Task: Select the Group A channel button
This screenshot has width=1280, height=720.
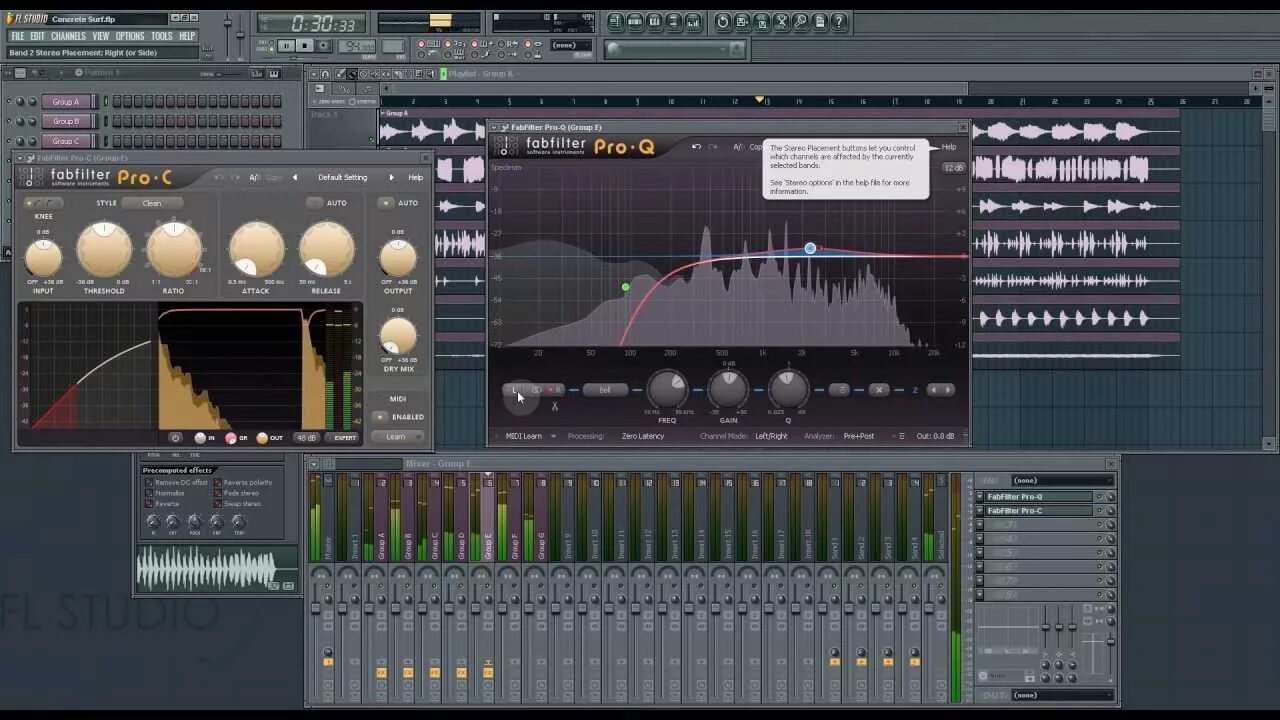Action: pos(66,102)
